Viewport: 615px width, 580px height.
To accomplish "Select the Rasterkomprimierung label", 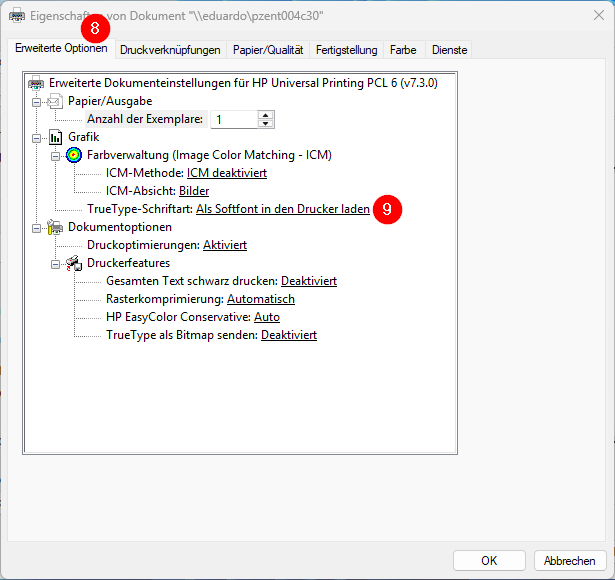I will [165, 299].
